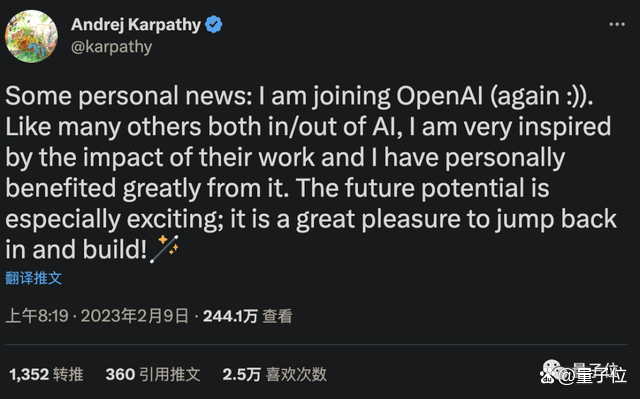Open the 2.5万 喜欢次数 likes list
The width and height of the screenshot is (640, 399).
[275, 374]
